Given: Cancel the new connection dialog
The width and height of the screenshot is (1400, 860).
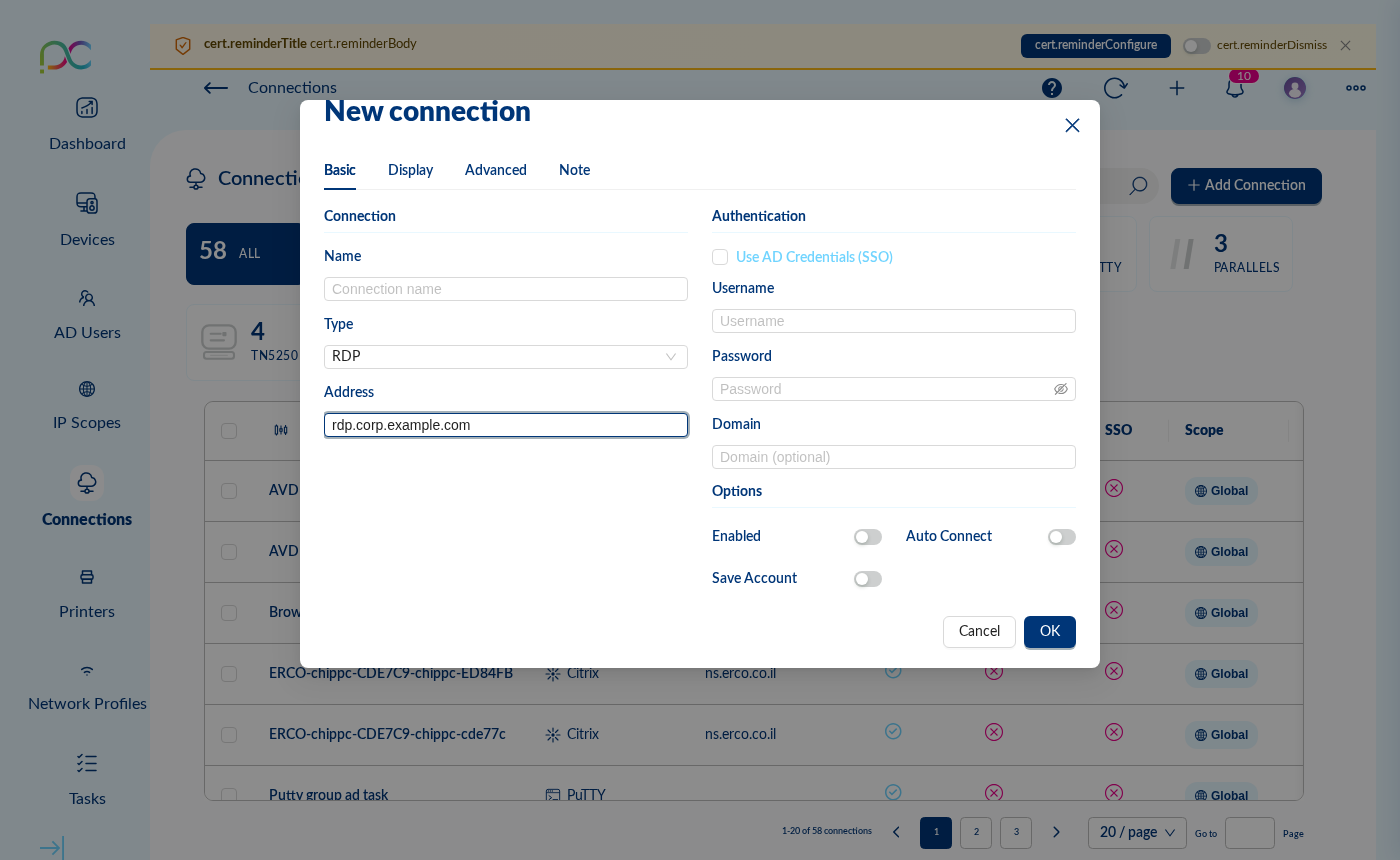Looking at the screenshot, I should tap(978, 632).
